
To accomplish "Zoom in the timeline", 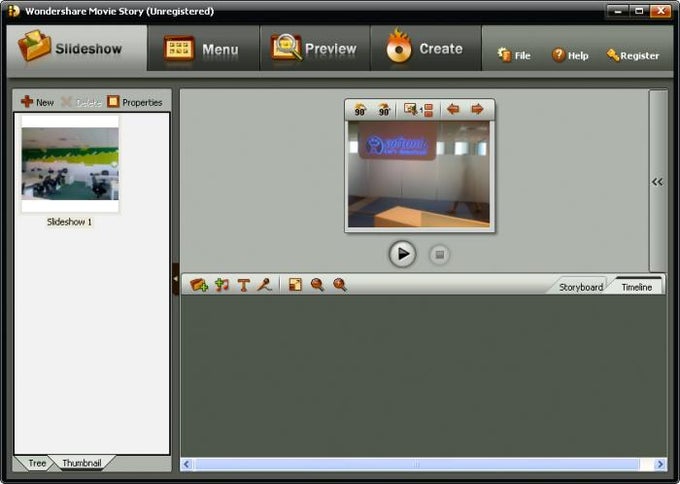I will (x=340, y=285).
